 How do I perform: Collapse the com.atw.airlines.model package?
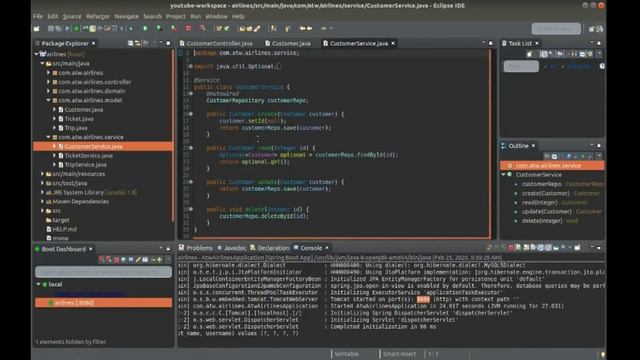tap(48, 100)
